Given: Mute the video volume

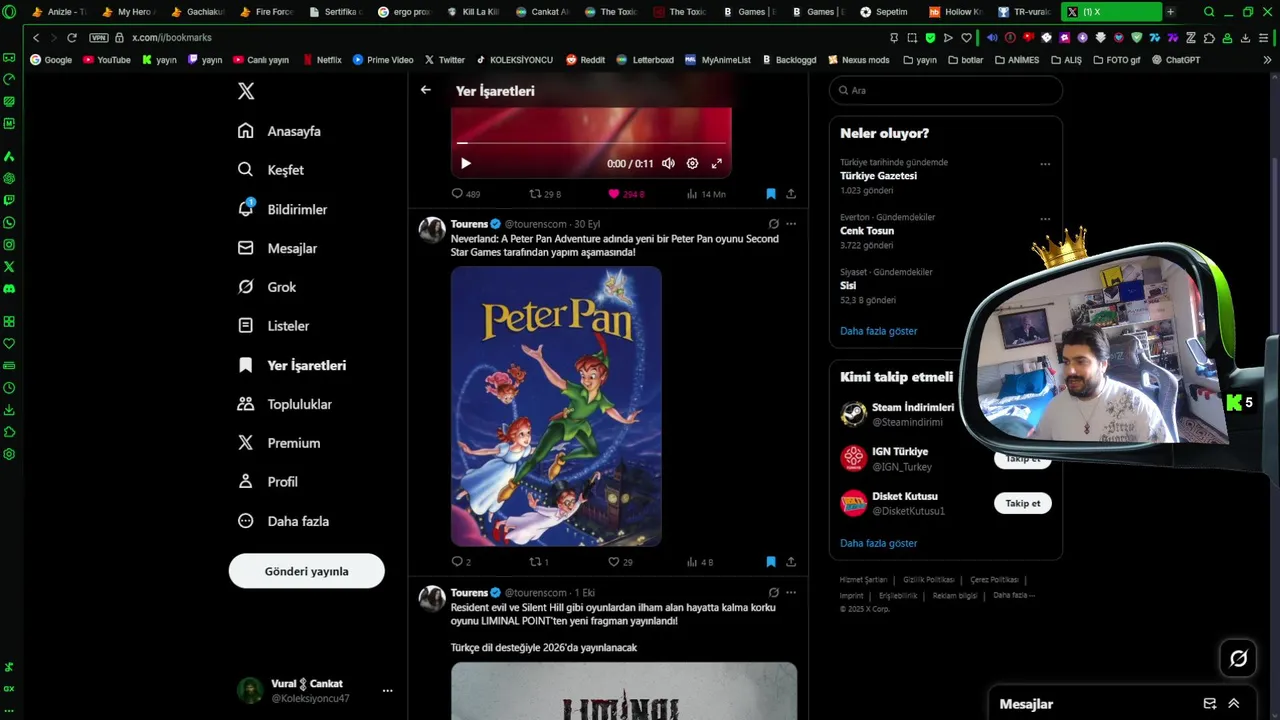Looking at the screenshot, I should pyautogui.click(x=668, y=163).
